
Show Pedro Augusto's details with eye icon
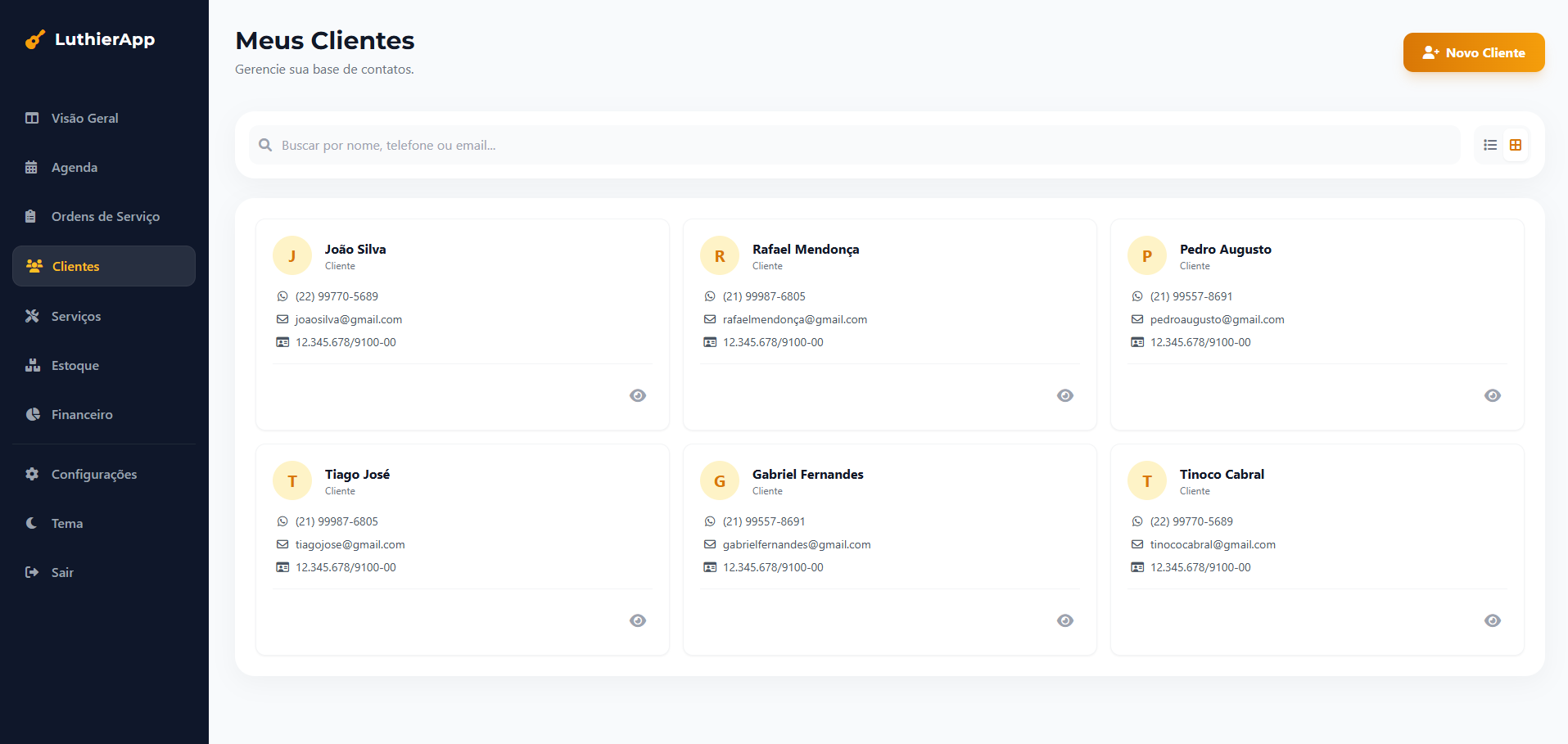tap(1493, 395)
